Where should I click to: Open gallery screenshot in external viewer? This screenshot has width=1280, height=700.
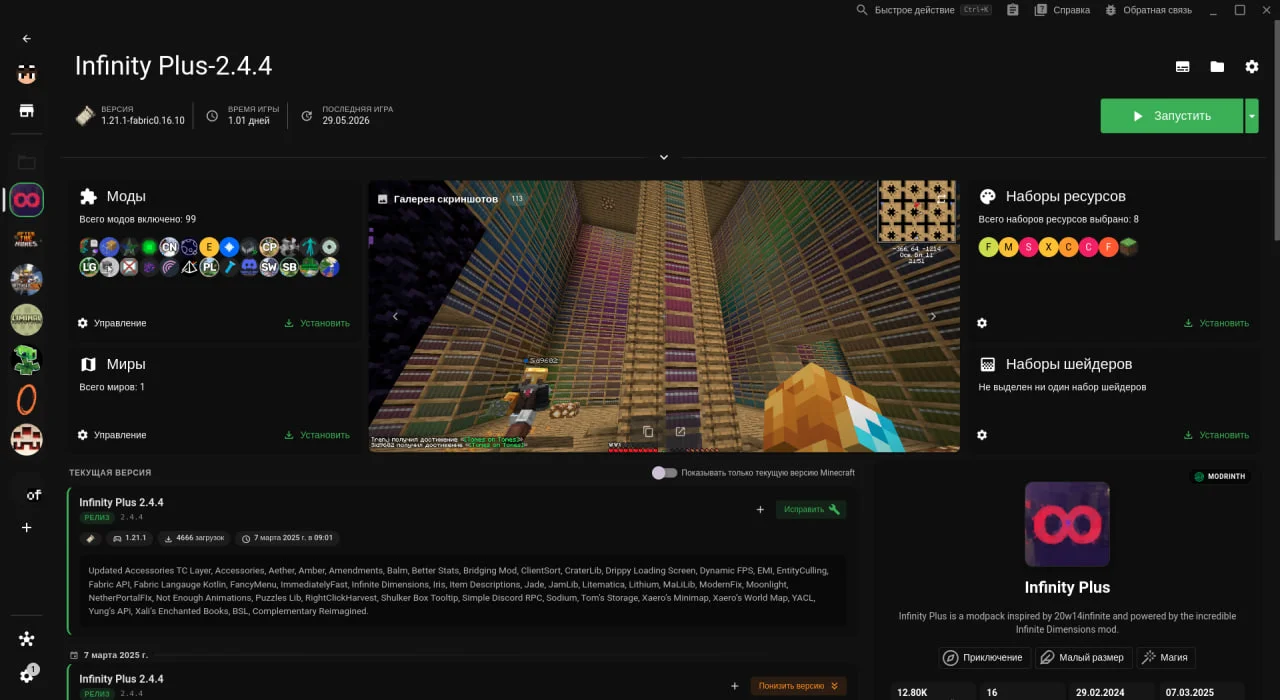tap(680, 432)
